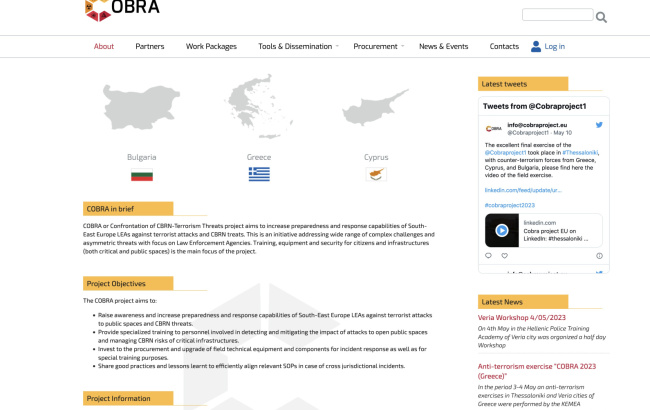The image size is (650, 410).
Task: Open the Tools & Dissemination menu
Action: [x=295, y=46]
